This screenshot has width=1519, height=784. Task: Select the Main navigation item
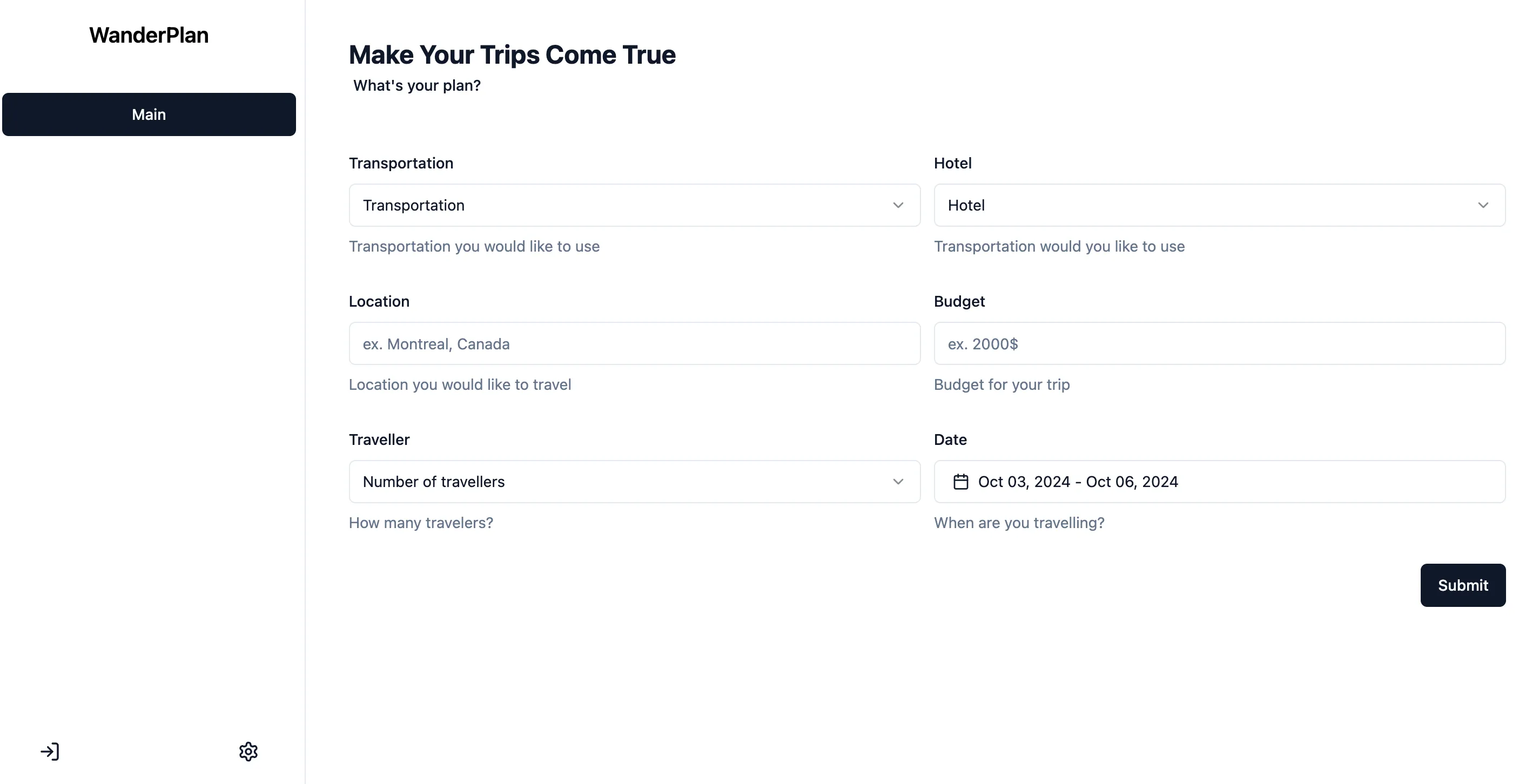[149, 114]
